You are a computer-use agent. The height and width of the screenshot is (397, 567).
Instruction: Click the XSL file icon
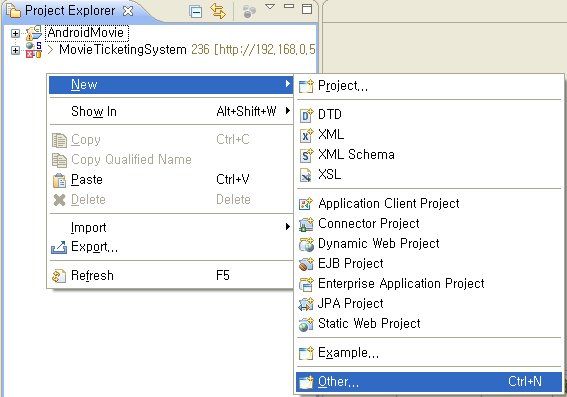(306, 175)
